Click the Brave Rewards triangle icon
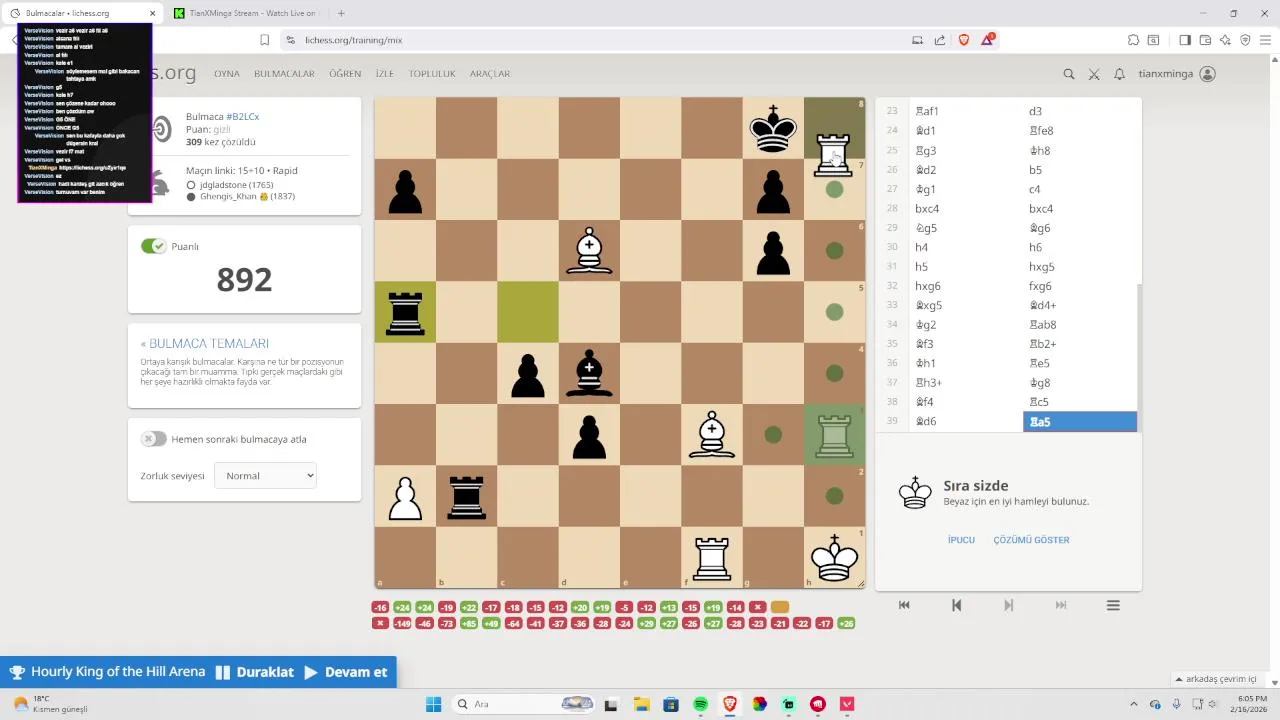1280x720 pixels. tap(988, 40)
